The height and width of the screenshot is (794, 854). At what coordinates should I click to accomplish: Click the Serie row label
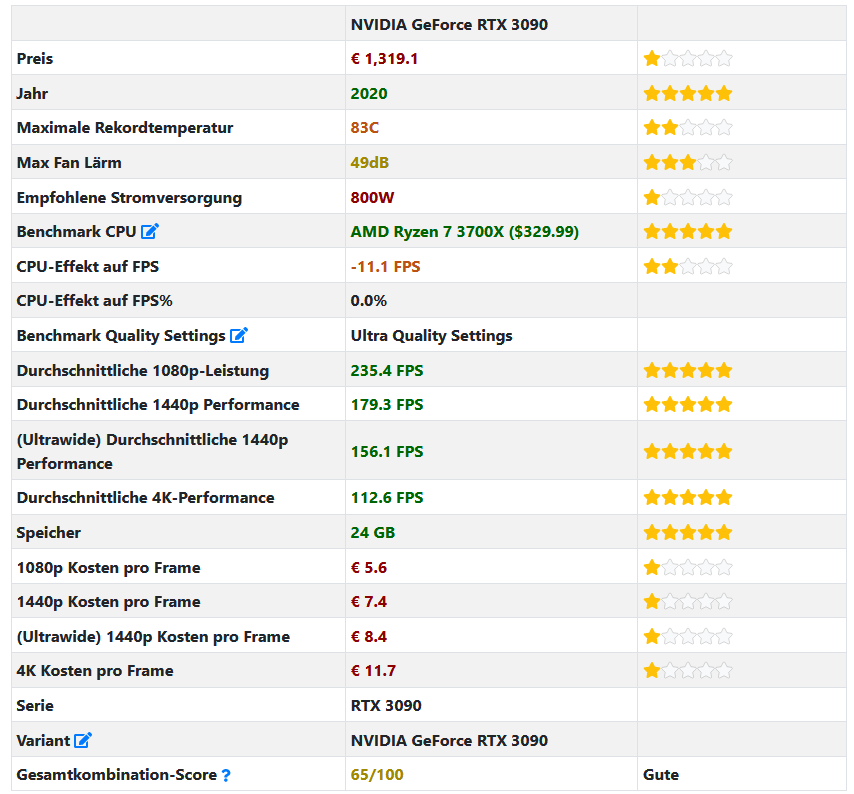pos(35,705)
